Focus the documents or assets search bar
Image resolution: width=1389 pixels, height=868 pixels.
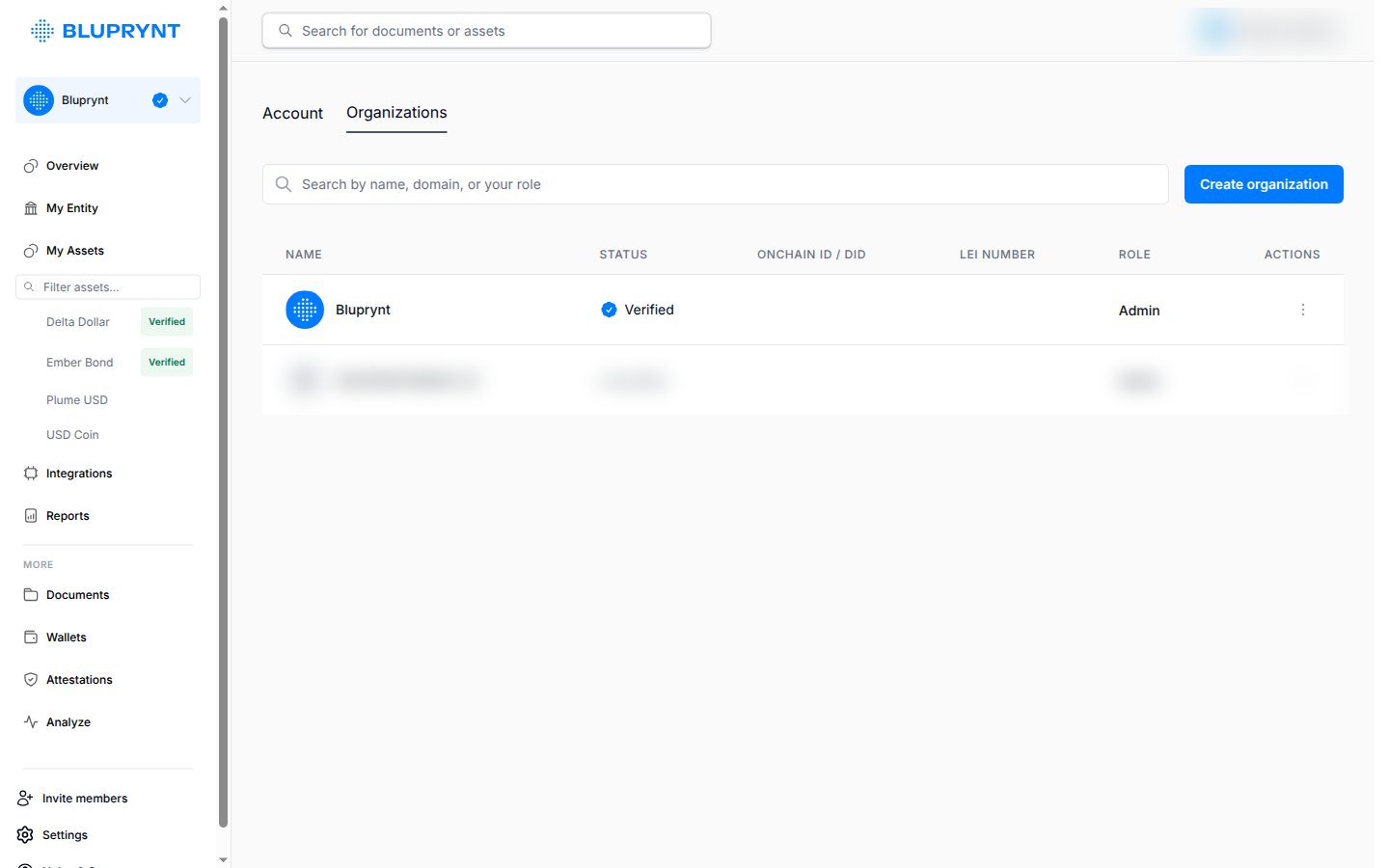click(486, 31)
